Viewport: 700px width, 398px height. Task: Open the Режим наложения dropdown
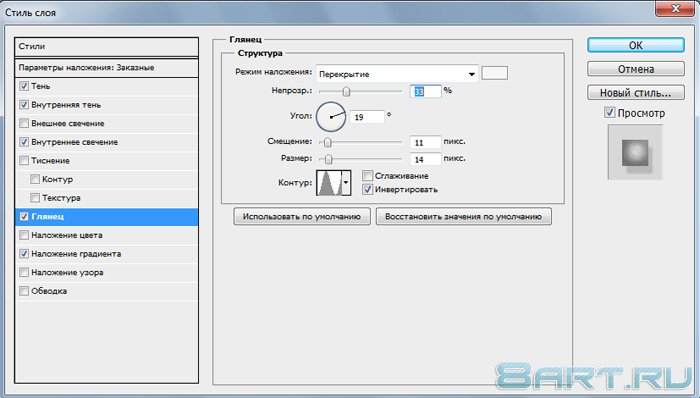coord(397,74)
